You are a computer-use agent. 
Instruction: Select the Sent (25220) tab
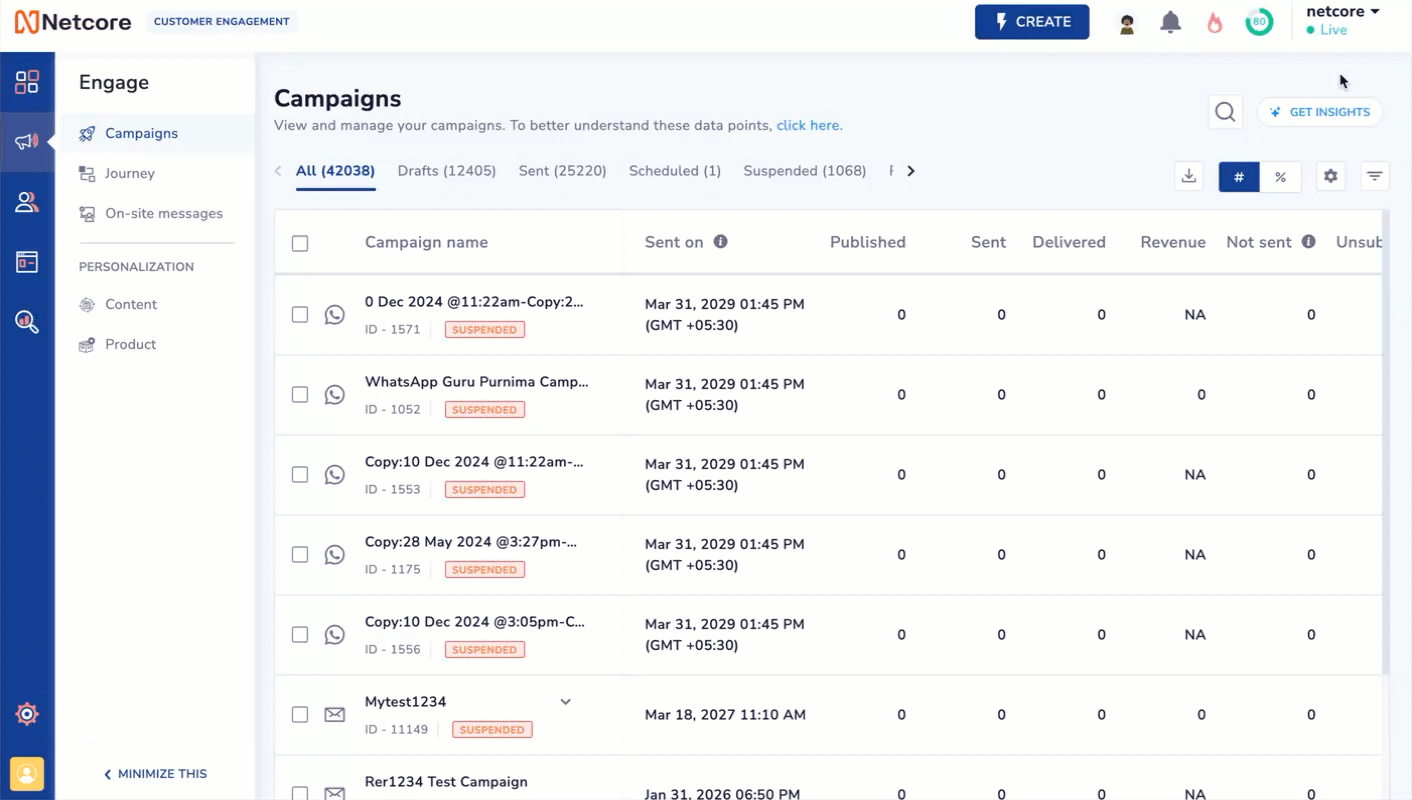coord(563,171)
